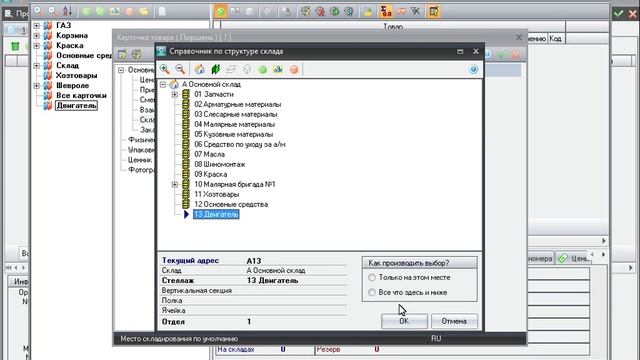
Task: Click the sigma 0.0 totals icon
Action: (386, 11)
